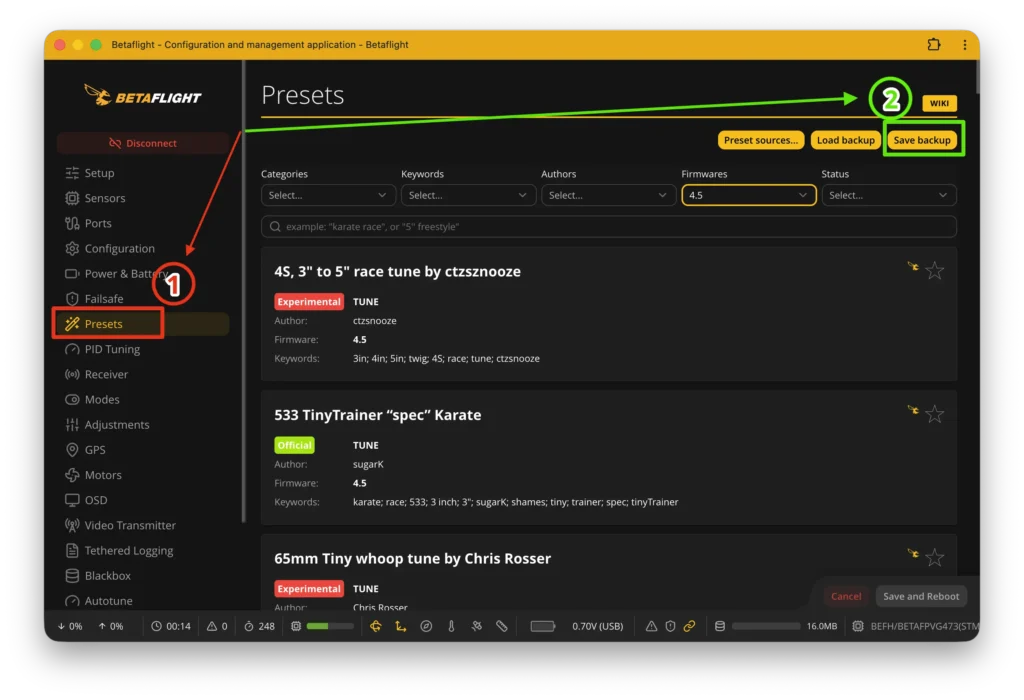Click Save backup
This screenshot has width=1024, height=700.
coord(922,140)
